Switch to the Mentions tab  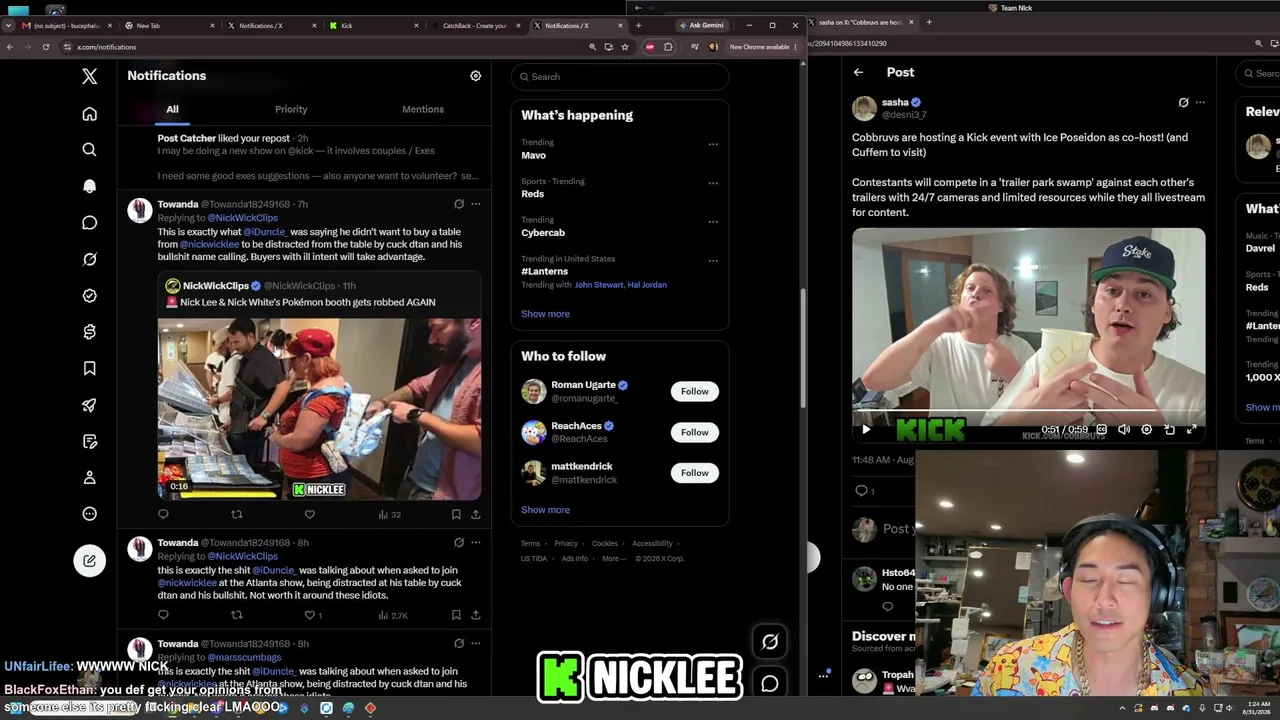click(x=423, y=109)
